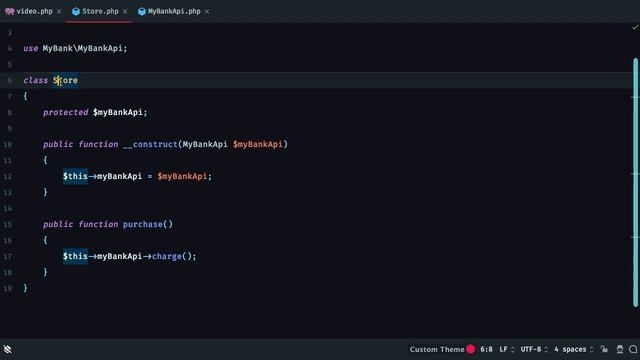Click the 'class' keyword on line 6
This screenshot has width=640, height=360.
point(36,80)
